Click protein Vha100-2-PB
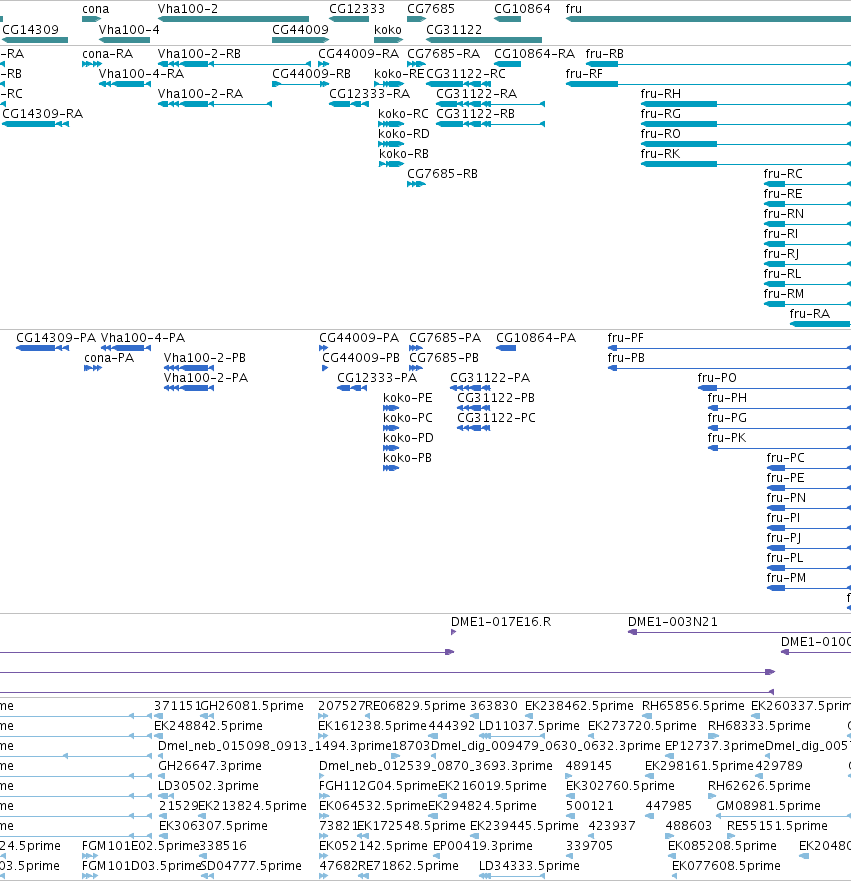851x881 pixels. point(189,368)
